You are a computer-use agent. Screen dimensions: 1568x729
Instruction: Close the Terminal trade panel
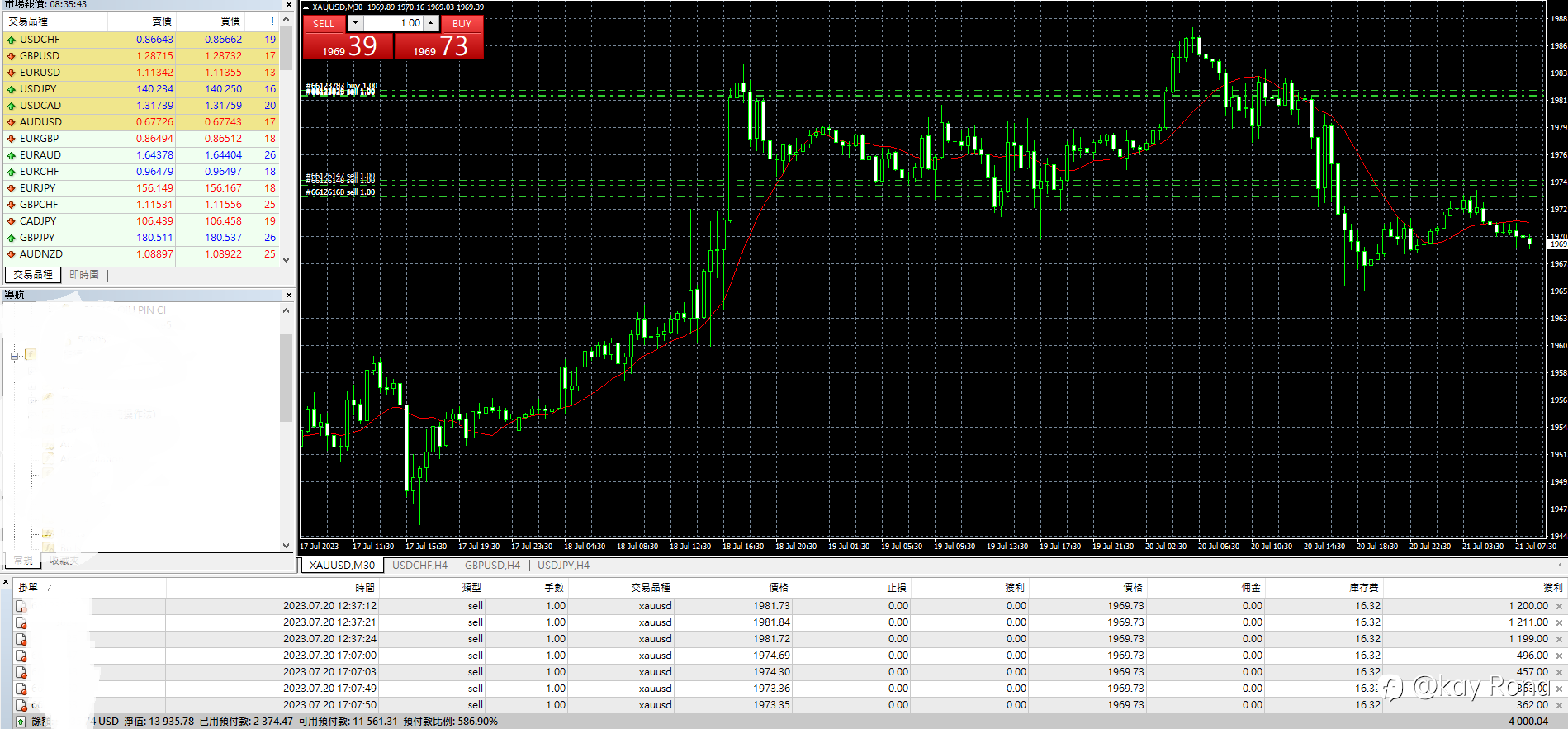[7, 582]
